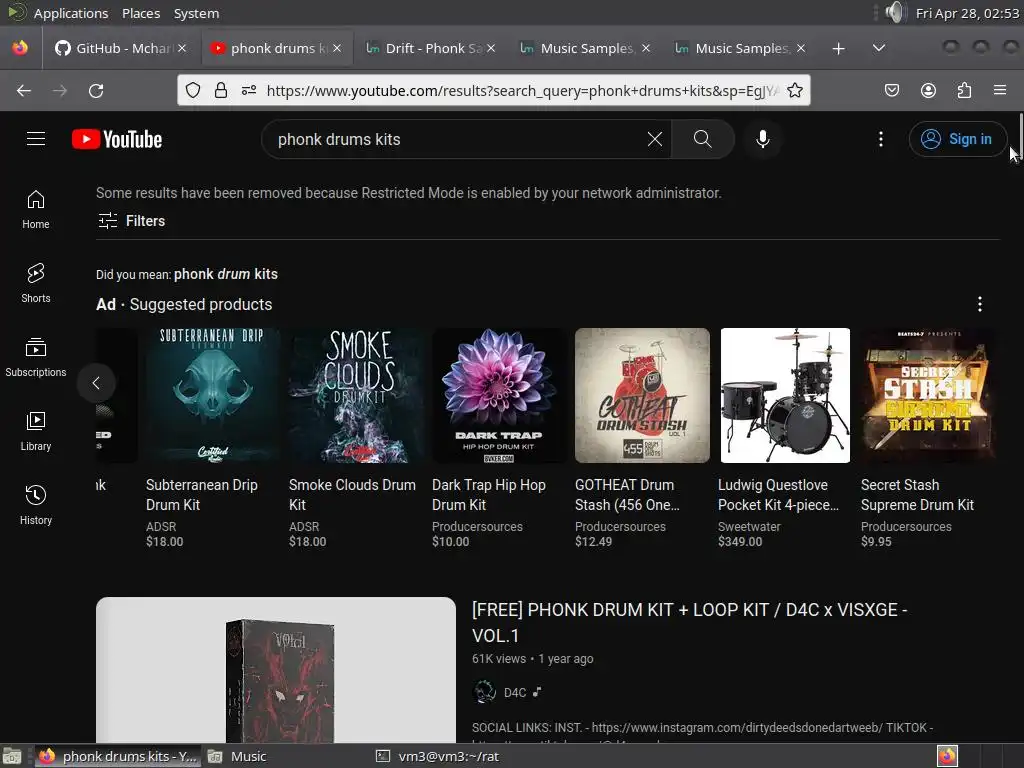Click 'phonk drum kits' suggestion link
1024x768 pixels.
[226, 274]
